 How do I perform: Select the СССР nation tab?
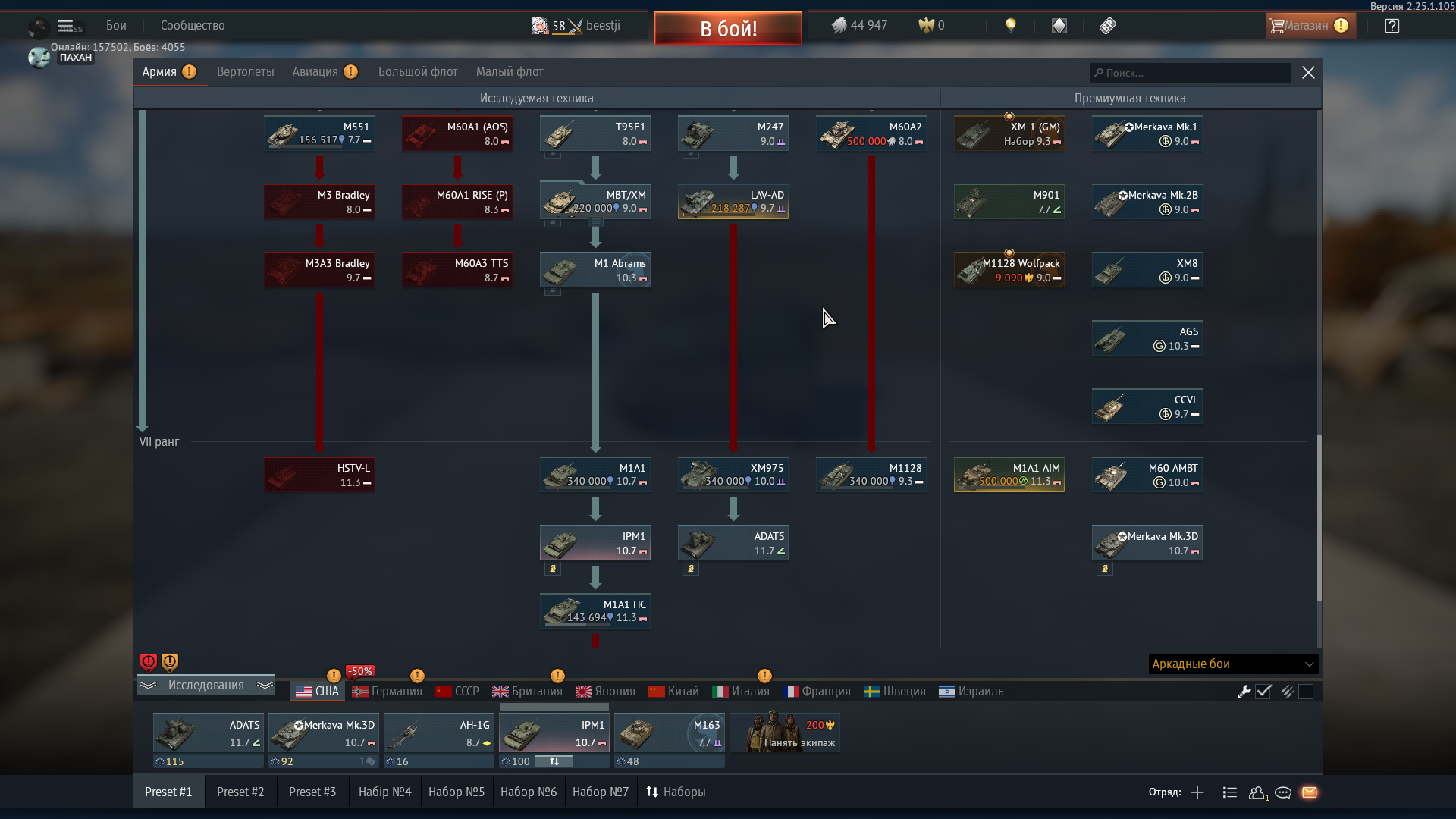tap(457, 692)
